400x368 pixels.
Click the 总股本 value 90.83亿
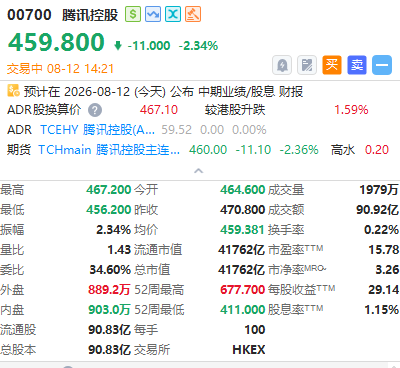point(109,350)
